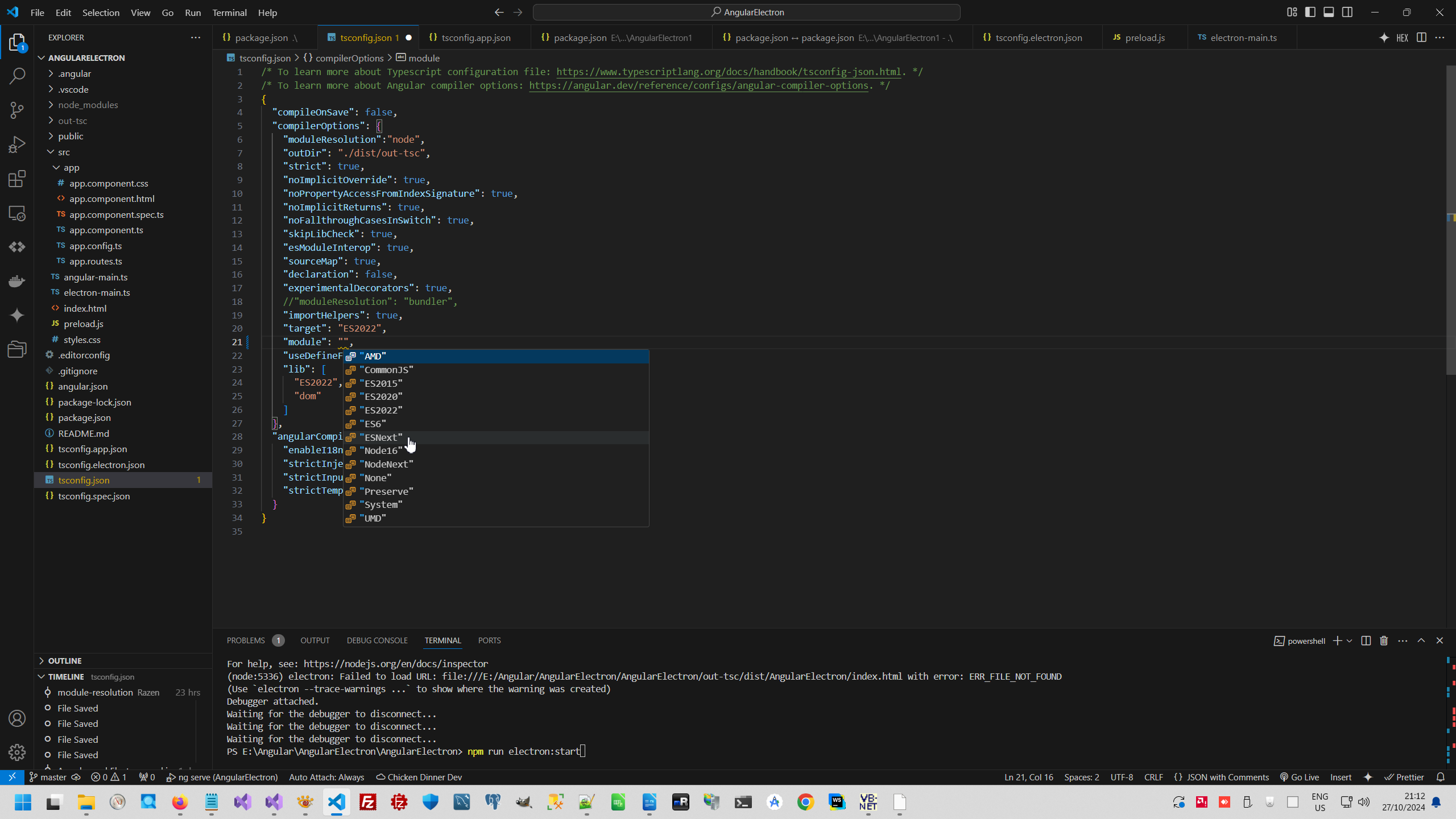Toggle Secondary Side Bar layout button
This screenshot has width=1456, height=819.
(1347, 12)
